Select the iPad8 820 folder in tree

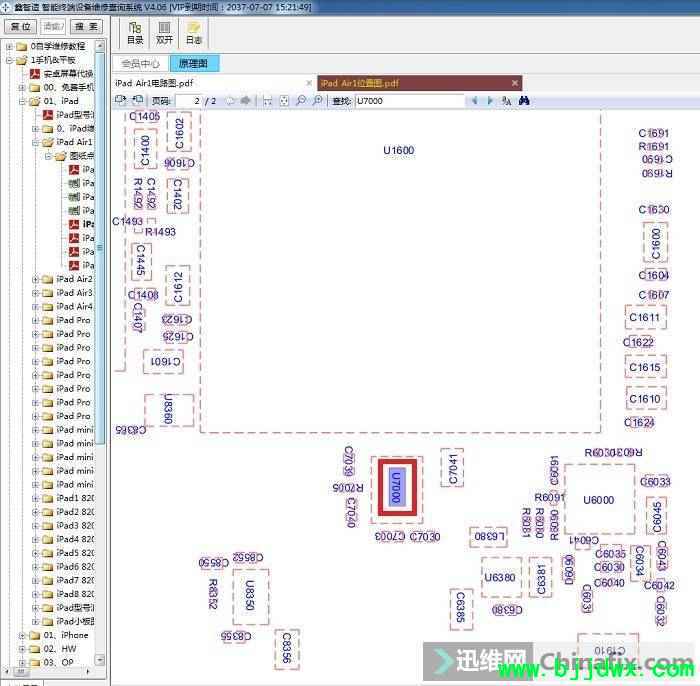pos(75,594)
